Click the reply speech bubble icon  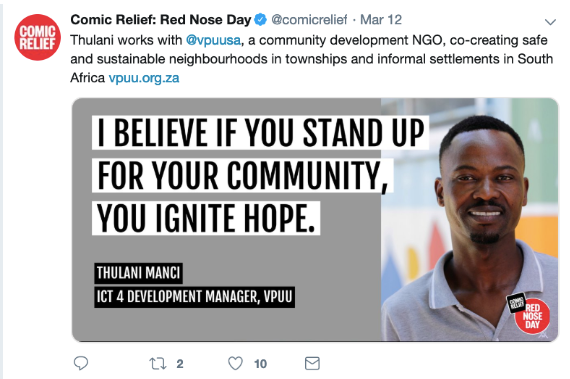point(81,363)
